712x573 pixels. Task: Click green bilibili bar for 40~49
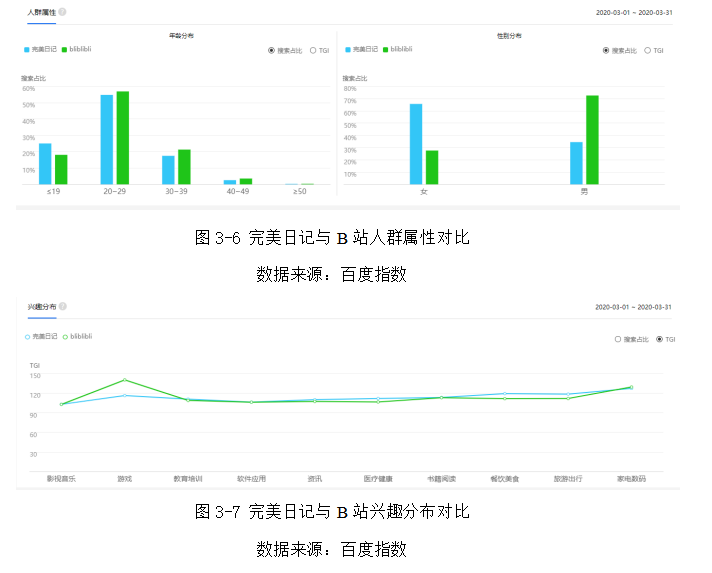click(246, 182)
